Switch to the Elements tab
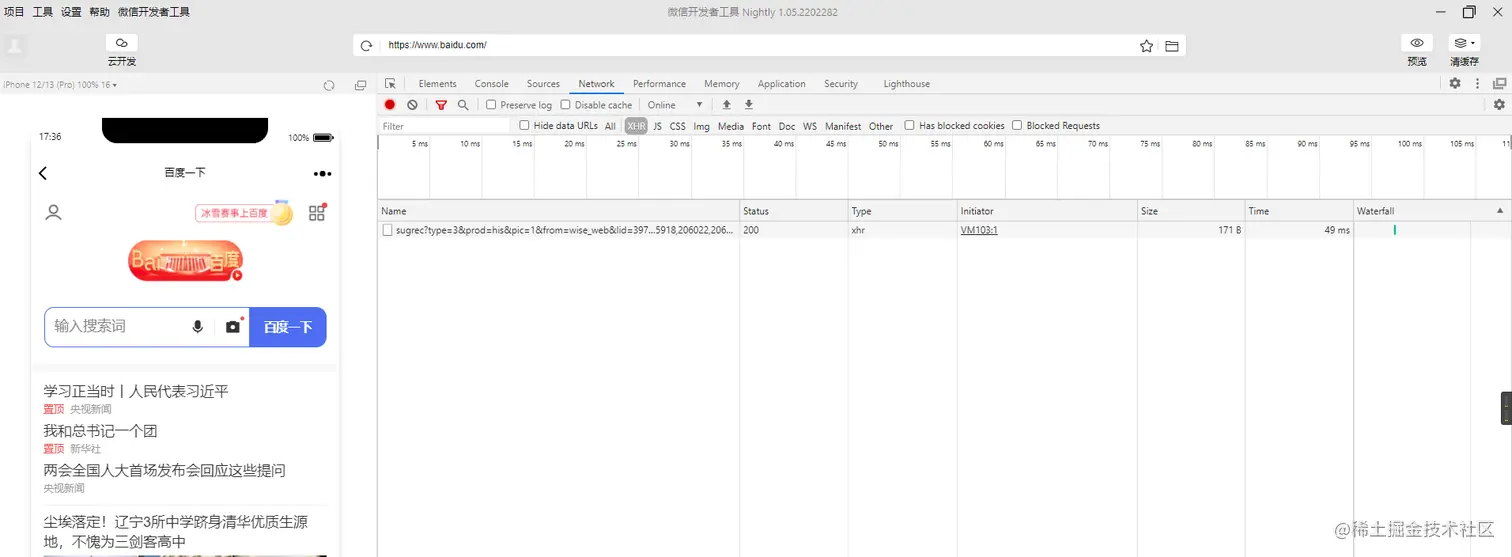 pos(437,84)
